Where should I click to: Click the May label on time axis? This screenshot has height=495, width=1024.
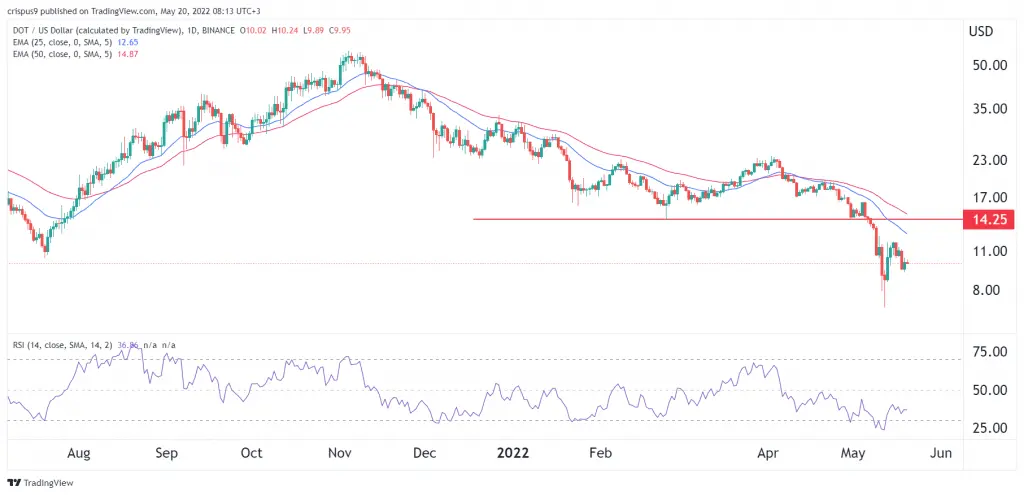click(855, 454)
